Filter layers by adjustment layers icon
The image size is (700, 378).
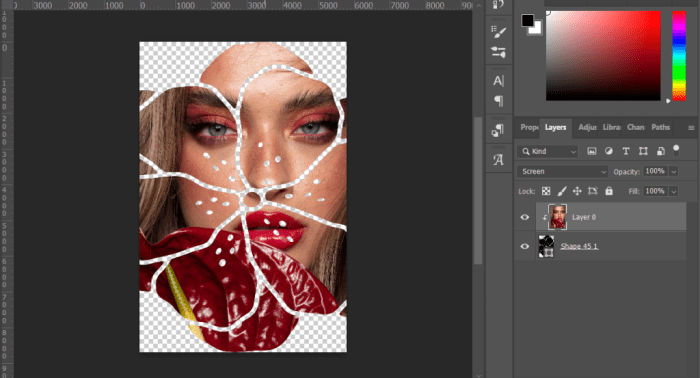tap(608, 151)
